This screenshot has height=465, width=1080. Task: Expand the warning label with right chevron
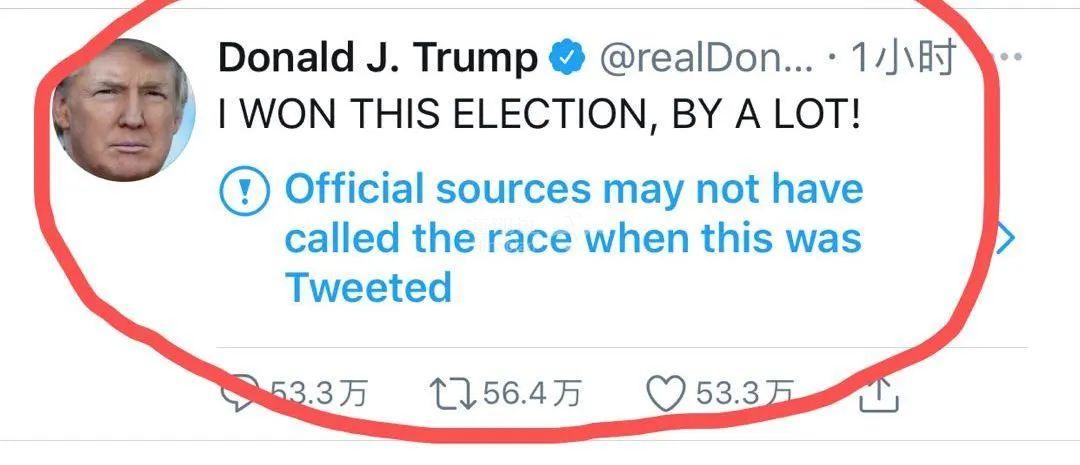pos(1008,239)
